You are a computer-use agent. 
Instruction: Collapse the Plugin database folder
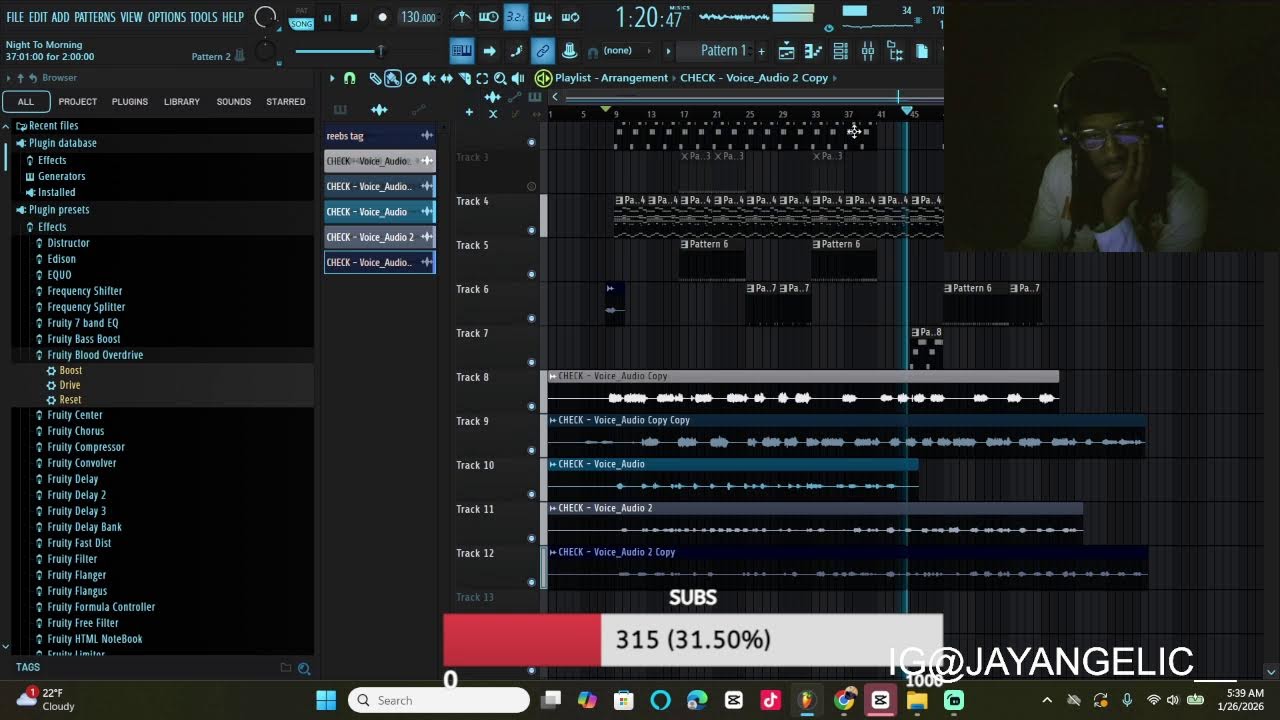(62, 143)
